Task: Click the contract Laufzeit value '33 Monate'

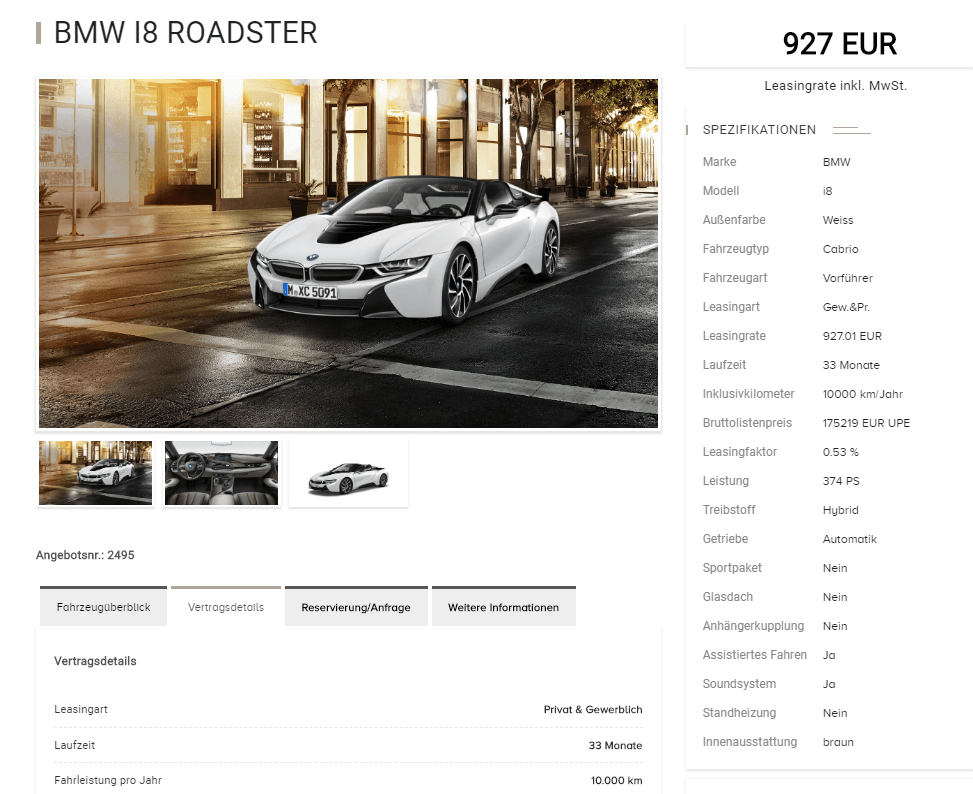Action: coord(616,745)
